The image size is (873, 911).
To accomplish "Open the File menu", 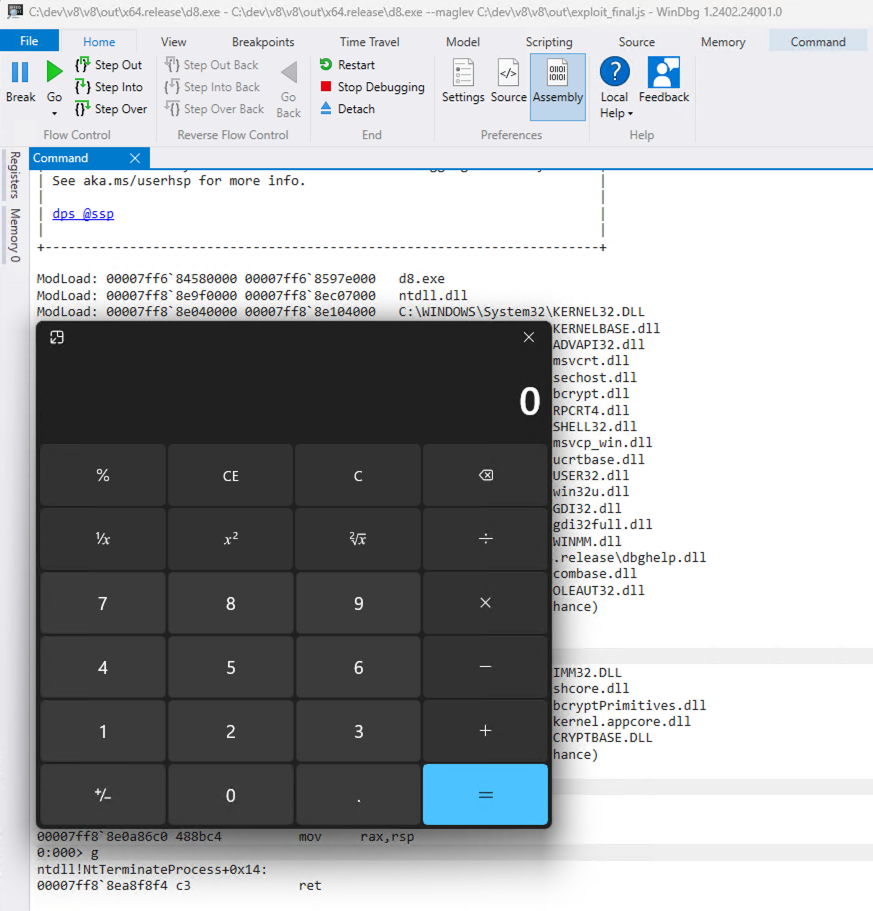I will pos(29,41).
